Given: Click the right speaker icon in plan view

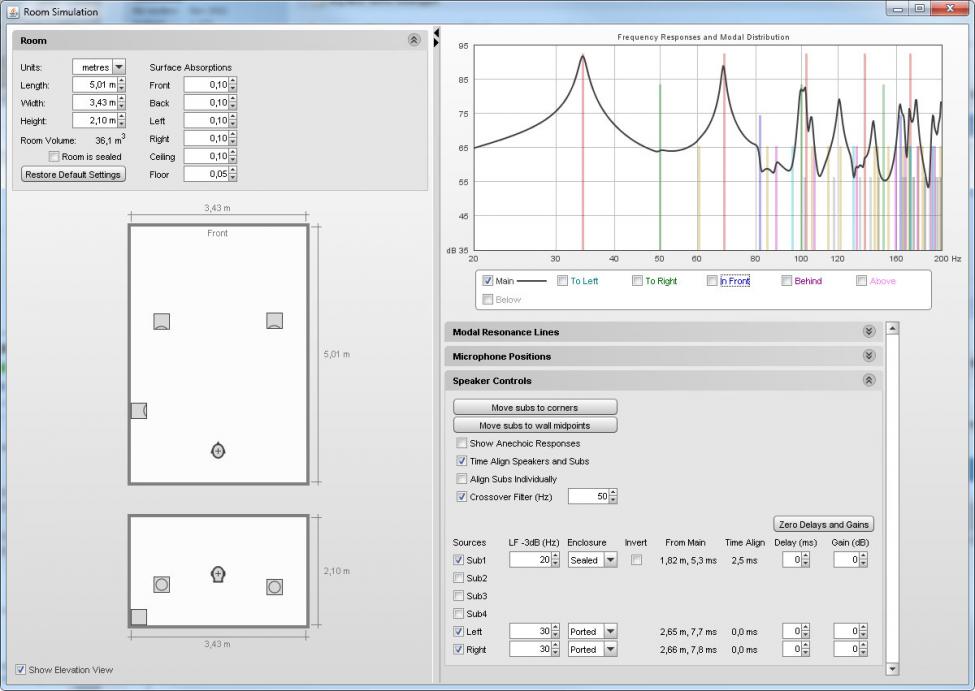Looking at the screenshot, I should coord(274,321).
